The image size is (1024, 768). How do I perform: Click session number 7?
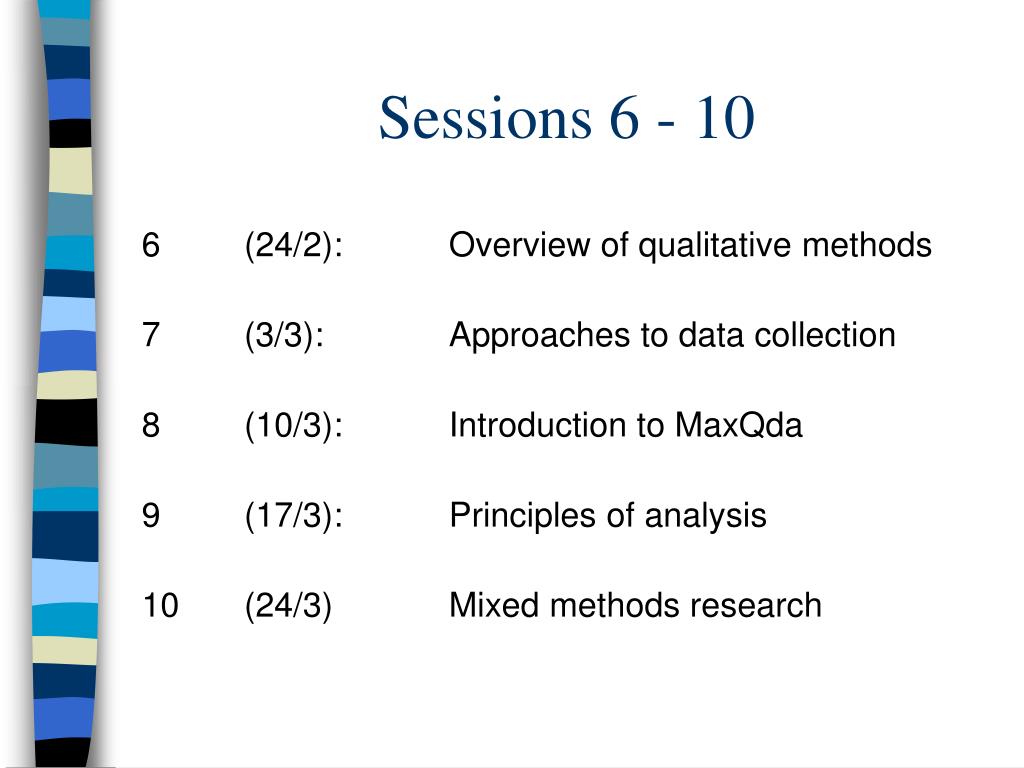pos(151,335)
